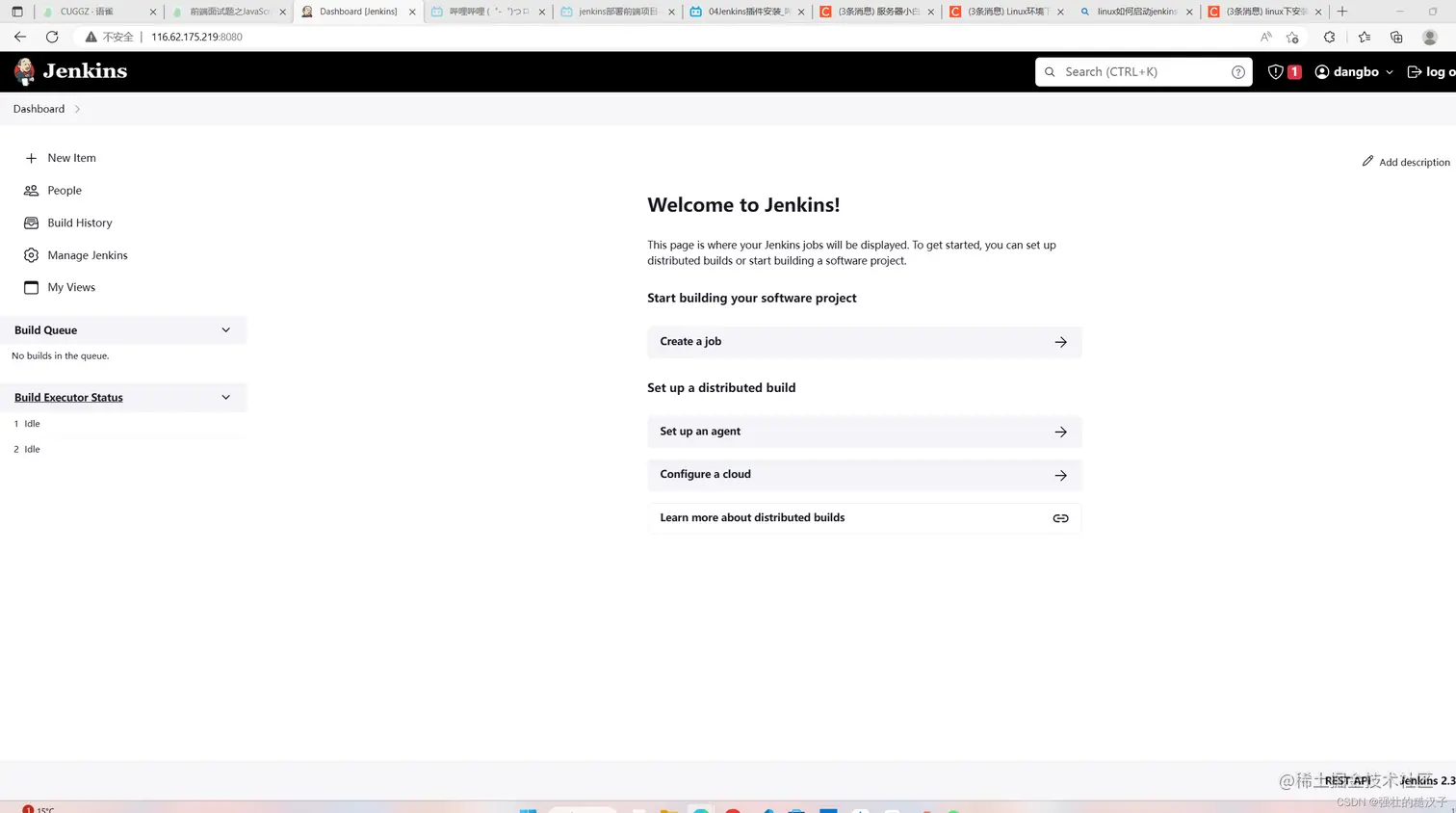Open the REST API footer link
Image resolution: width=1456 pixels, height=813 pixels.
[x=1347, y=780]
